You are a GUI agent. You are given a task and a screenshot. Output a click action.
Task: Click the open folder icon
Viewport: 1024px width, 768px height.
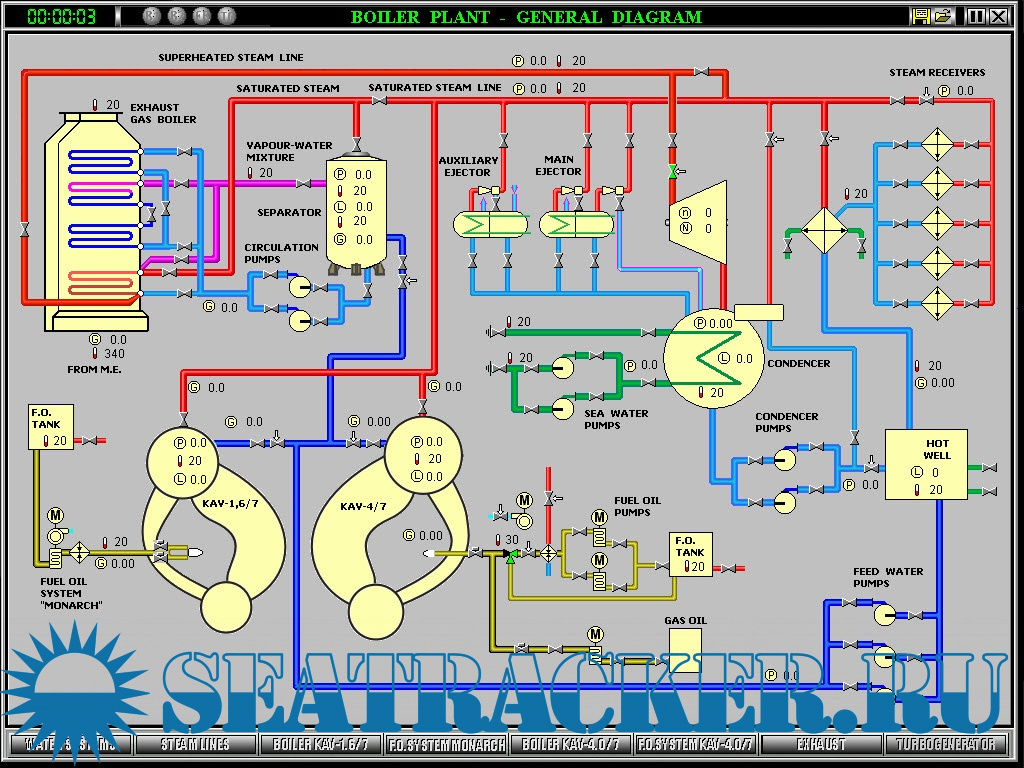coord(942,16)
